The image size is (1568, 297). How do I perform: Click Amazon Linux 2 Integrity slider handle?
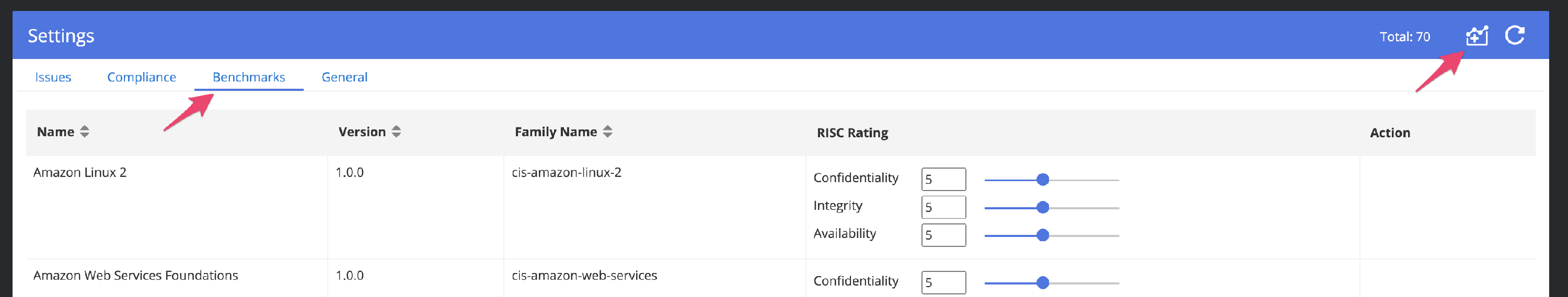(1043, 208)
